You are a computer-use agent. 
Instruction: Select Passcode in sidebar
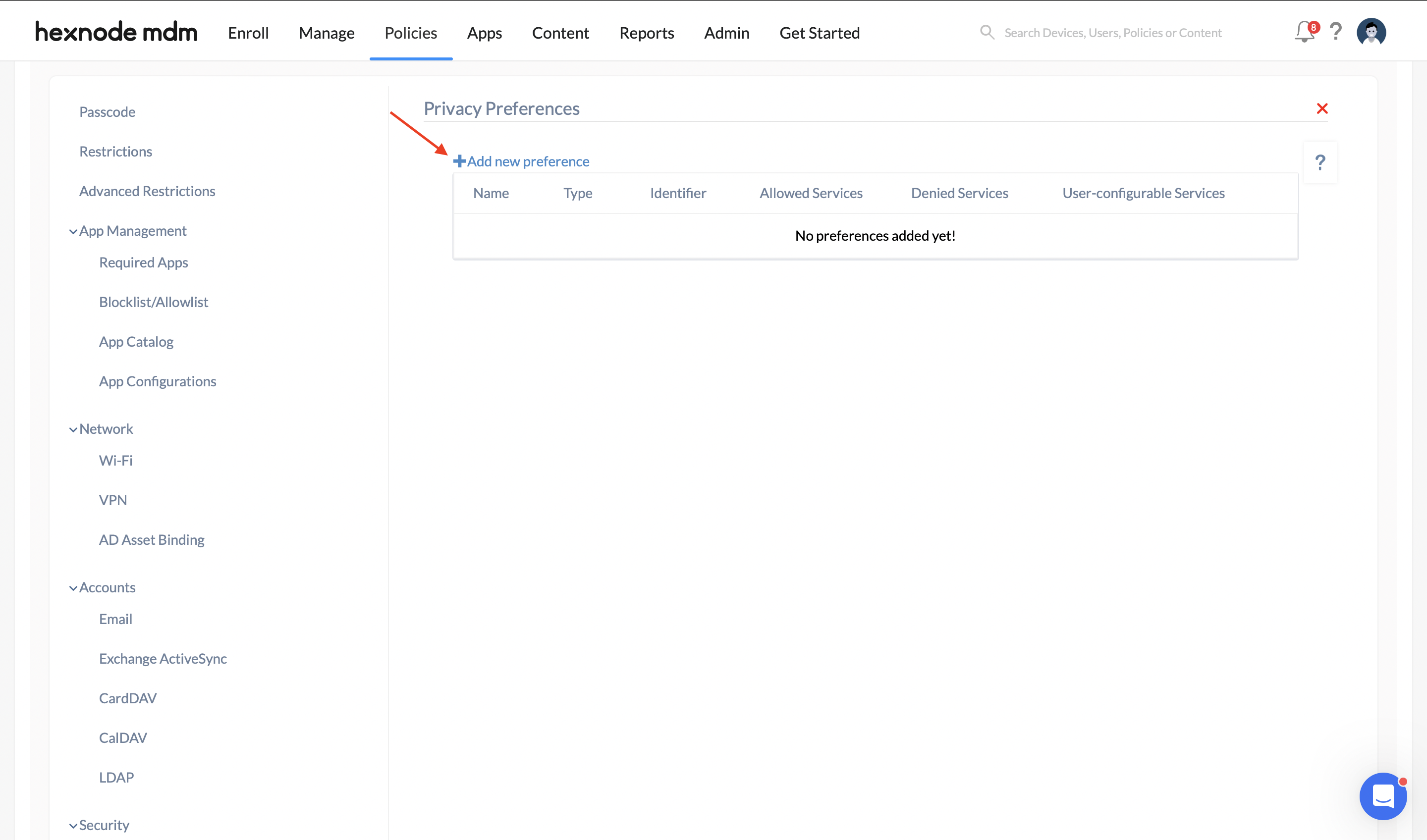click(x=107, y=111)
